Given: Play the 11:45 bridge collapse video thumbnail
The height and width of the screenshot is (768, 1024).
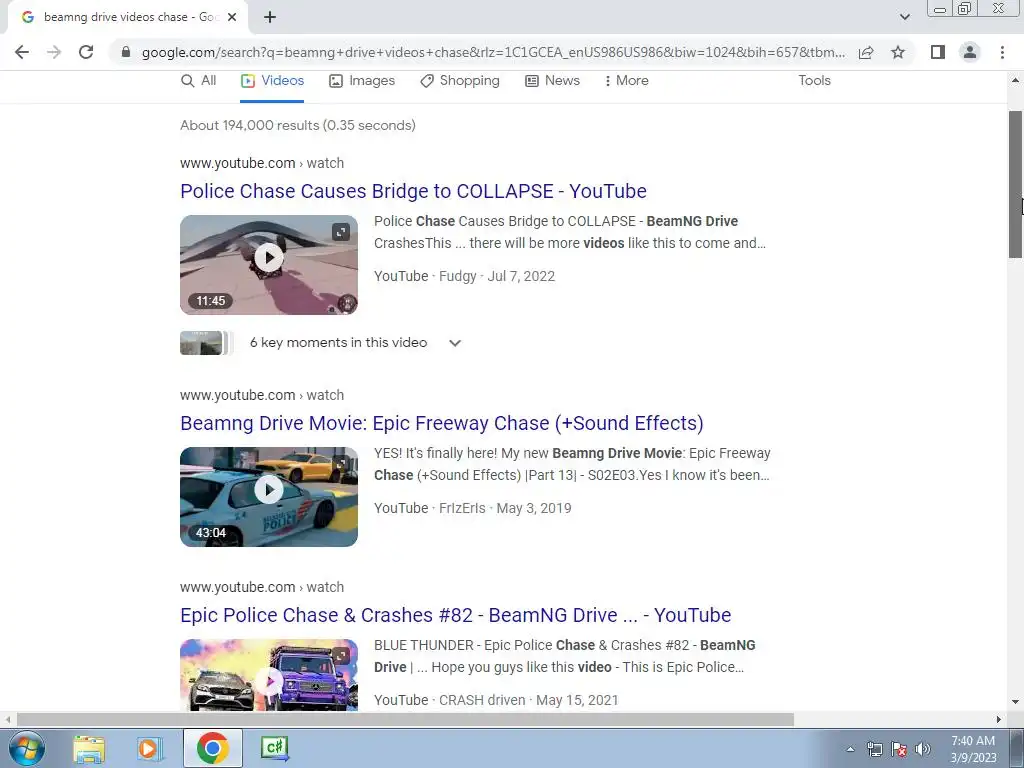Looking at the screenshot, I should coord(269,265).
